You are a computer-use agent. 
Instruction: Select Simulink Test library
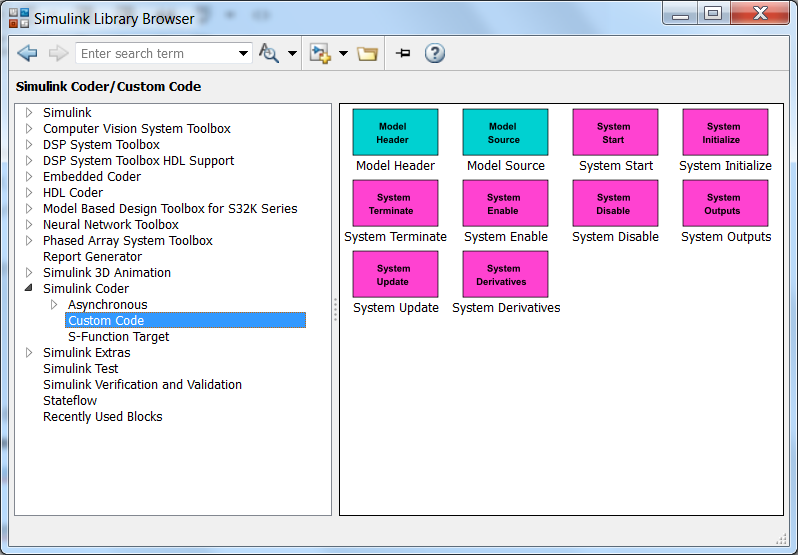(x=80, y=369)
